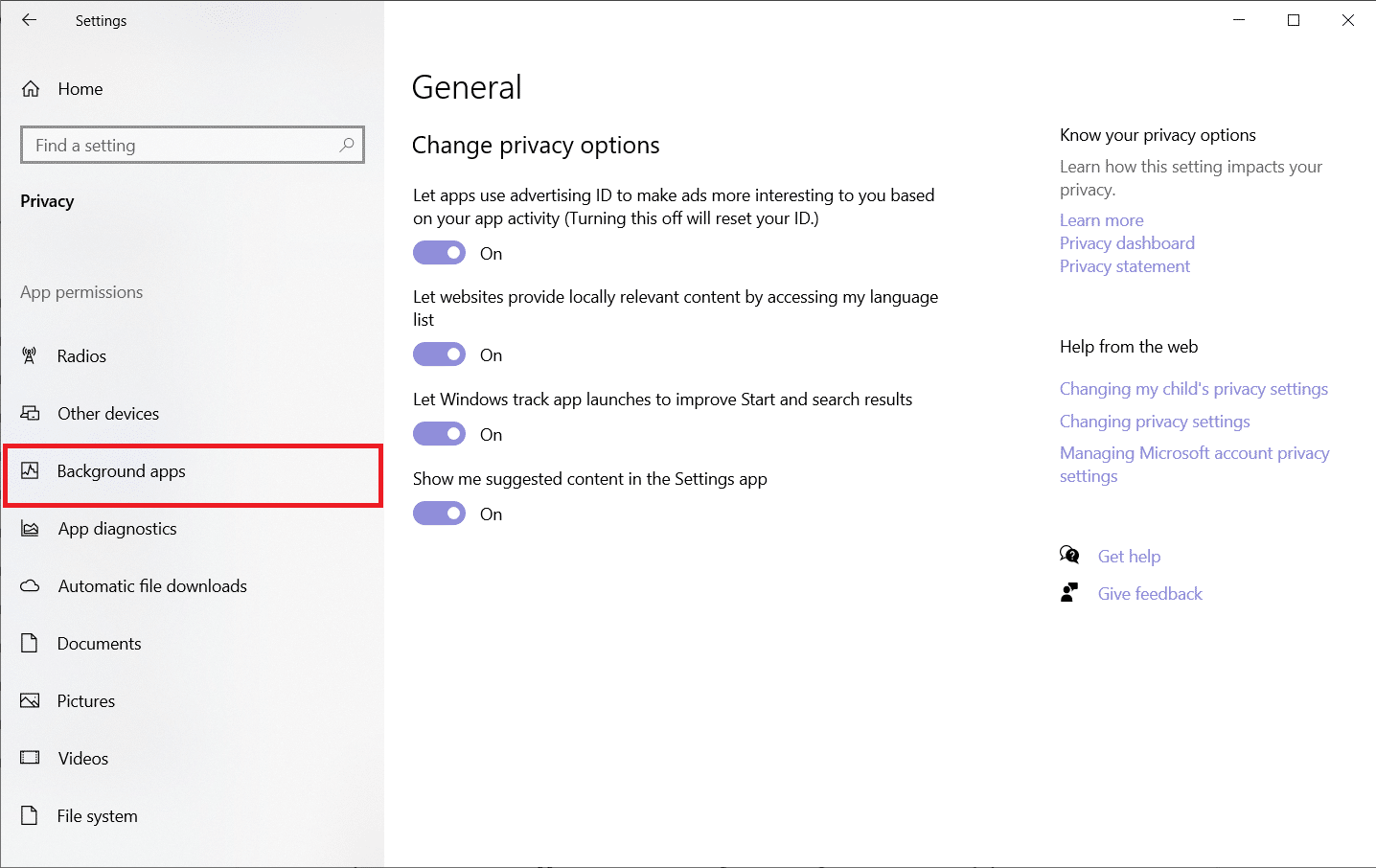Go to Documents privacy settings
This screenshot has width=1376, height=868.
[x=99, y=644]
